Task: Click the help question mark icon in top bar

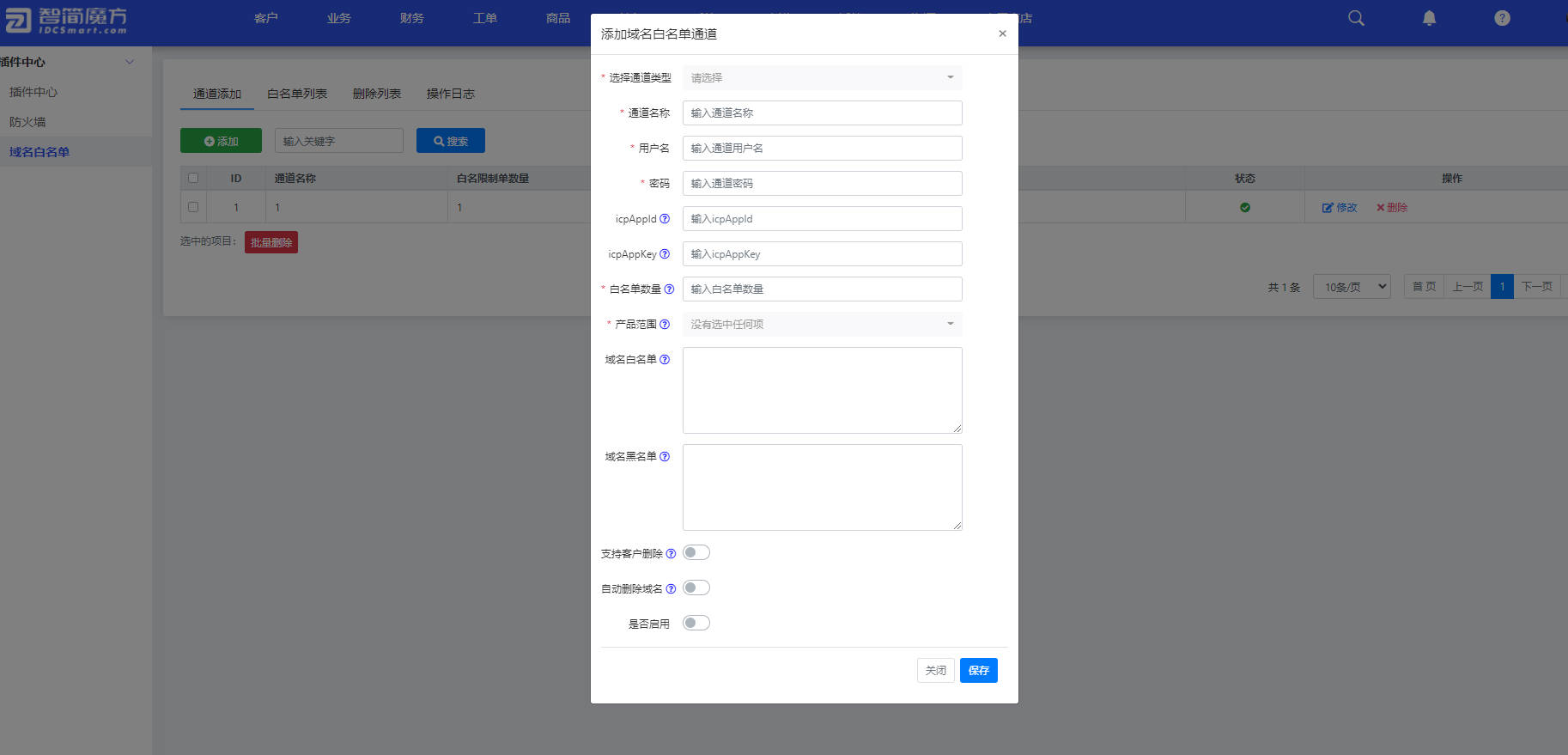Action: (1502, 18)
